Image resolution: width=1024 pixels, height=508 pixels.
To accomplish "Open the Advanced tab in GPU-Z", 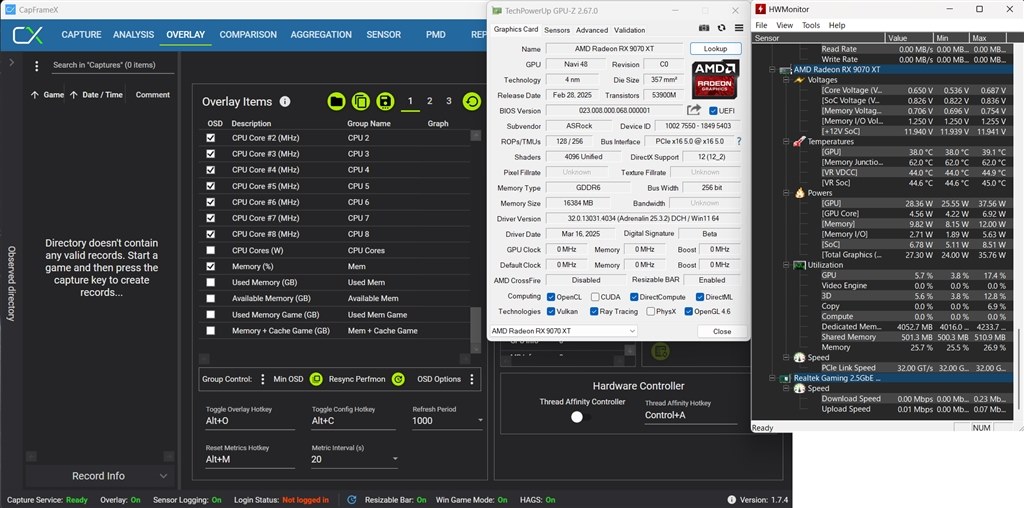I will 592,30.
